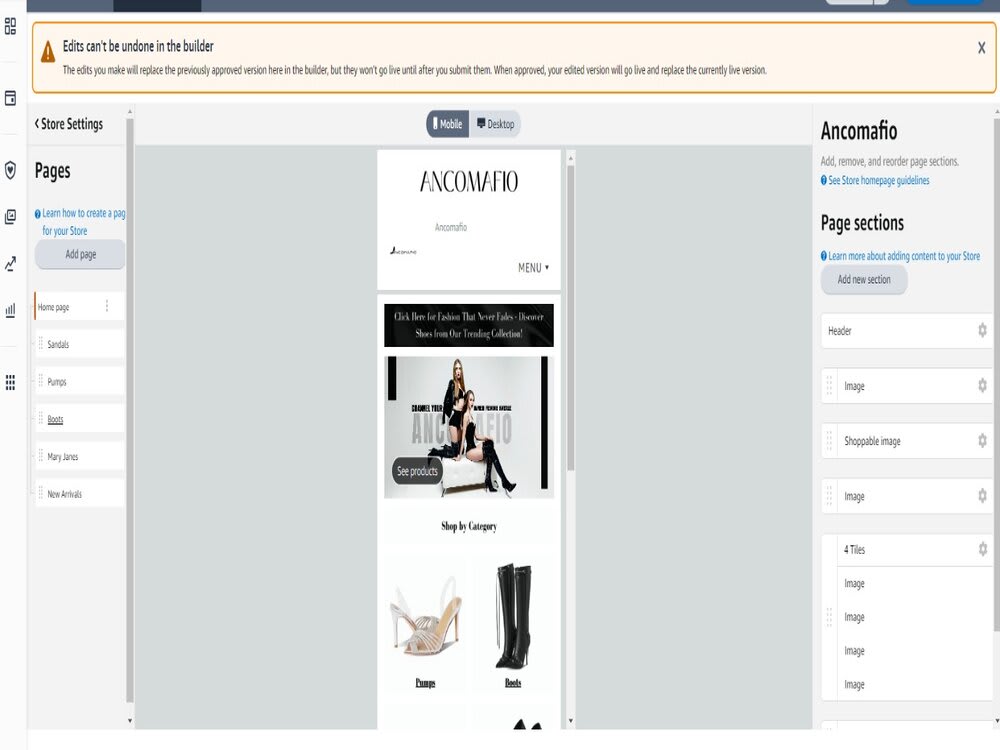Open the bar chart reports icon
1000x750 pixels.
tap(10, 311)
